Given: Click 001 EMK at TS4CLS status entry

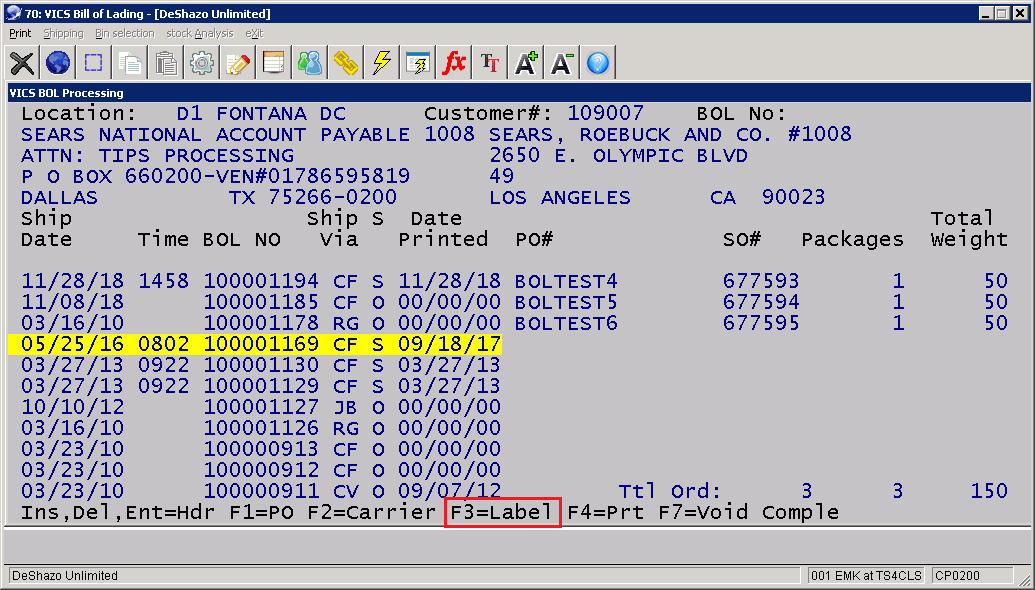Looking at the screenshot, I should point(866,575).
